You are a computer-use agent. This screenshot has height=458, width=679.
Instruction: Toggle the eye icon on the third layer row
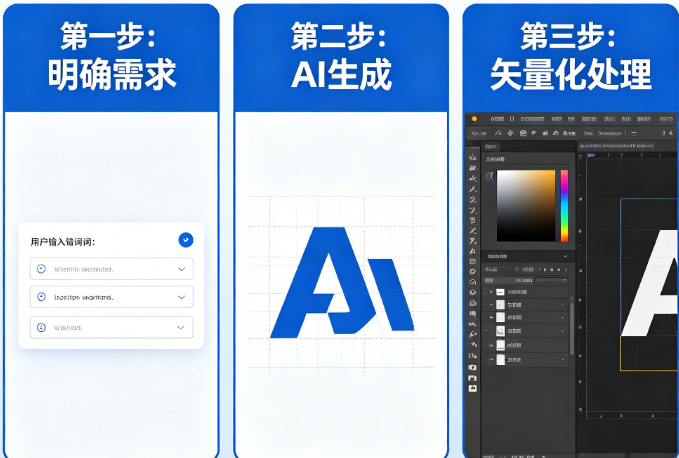coord(491,318)
